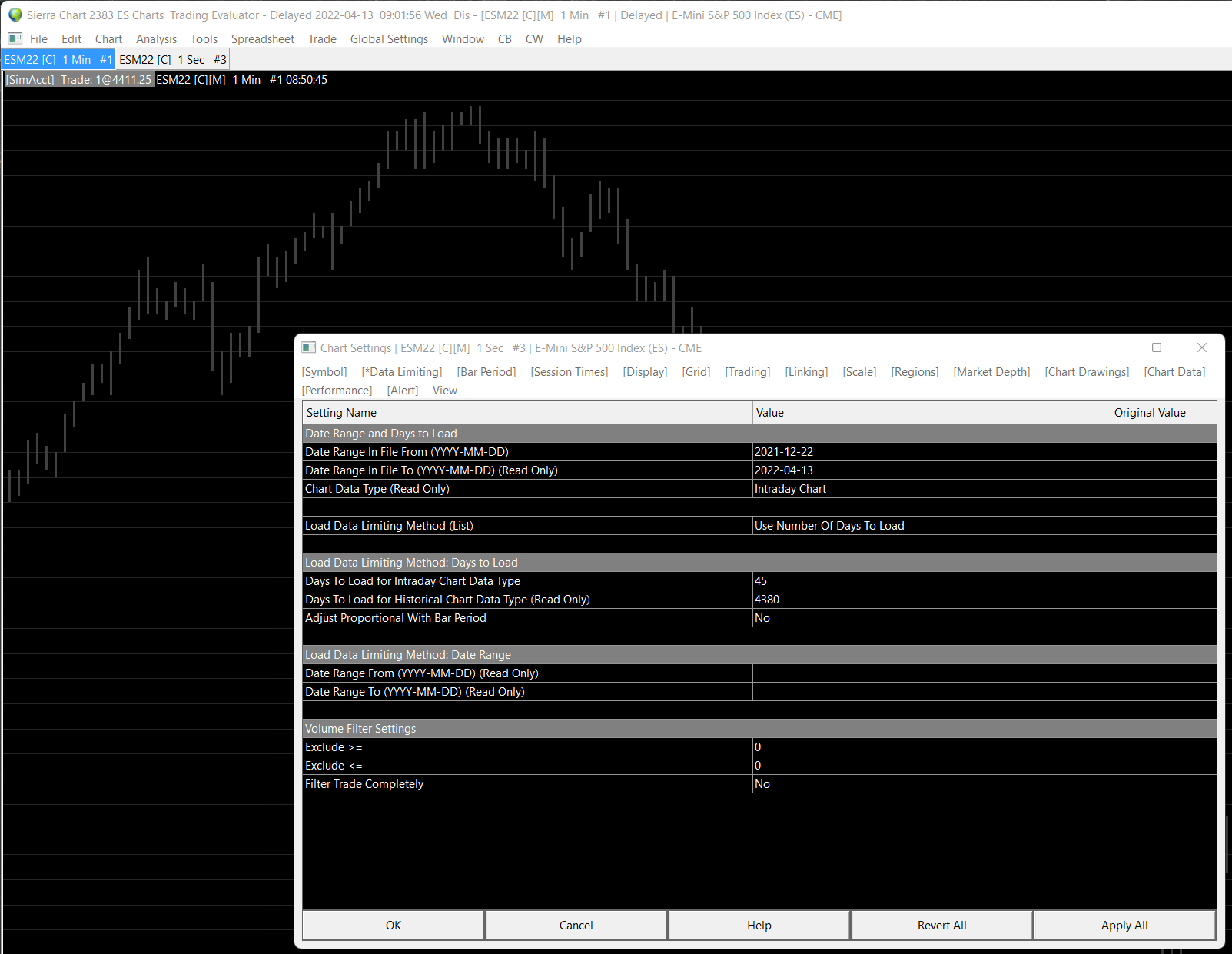Switch to the ESM22 1 Sec #3 chart tab

(x=173, y=59)
